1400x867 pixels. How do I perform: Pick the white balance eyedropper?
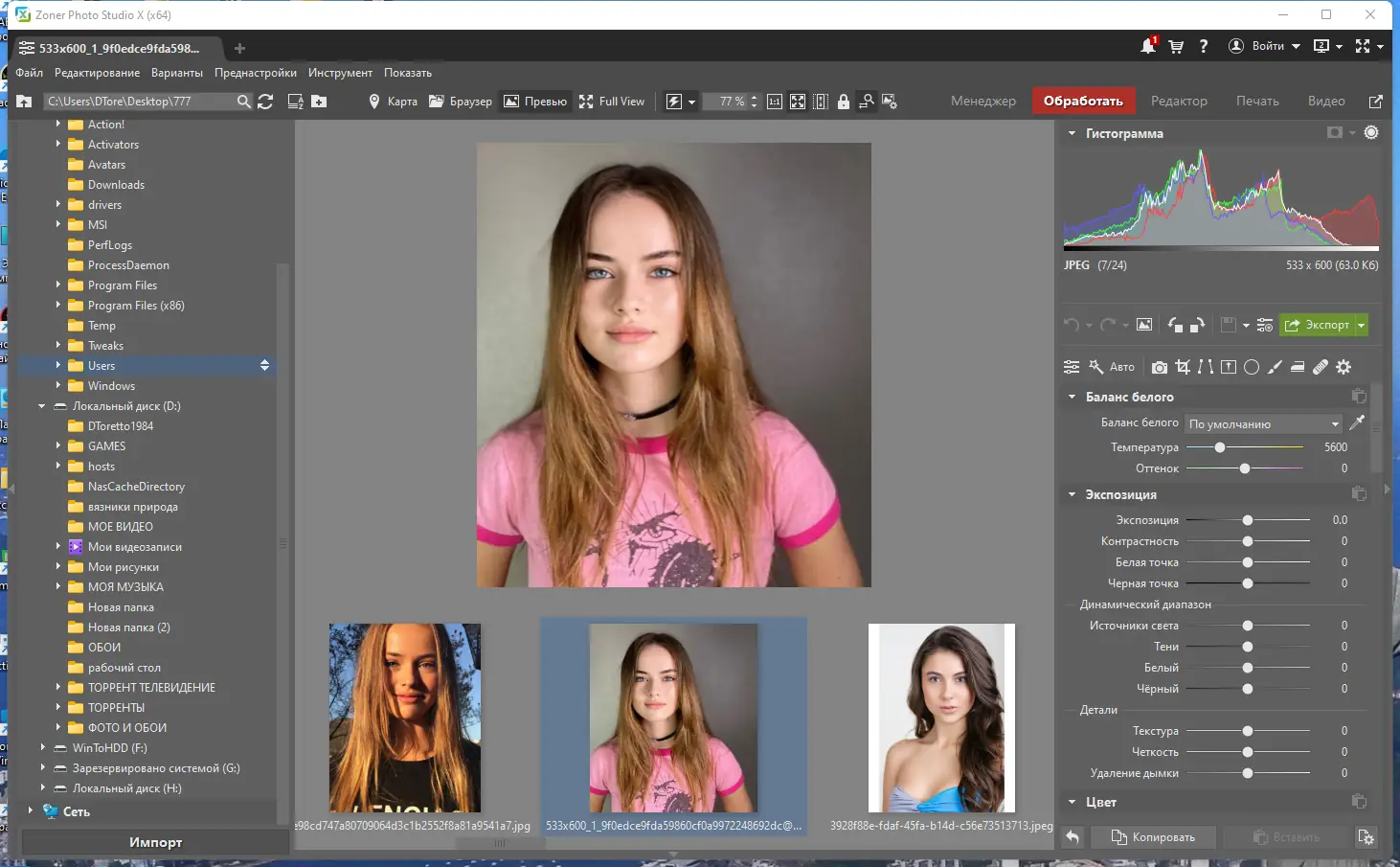(1357, 422)
